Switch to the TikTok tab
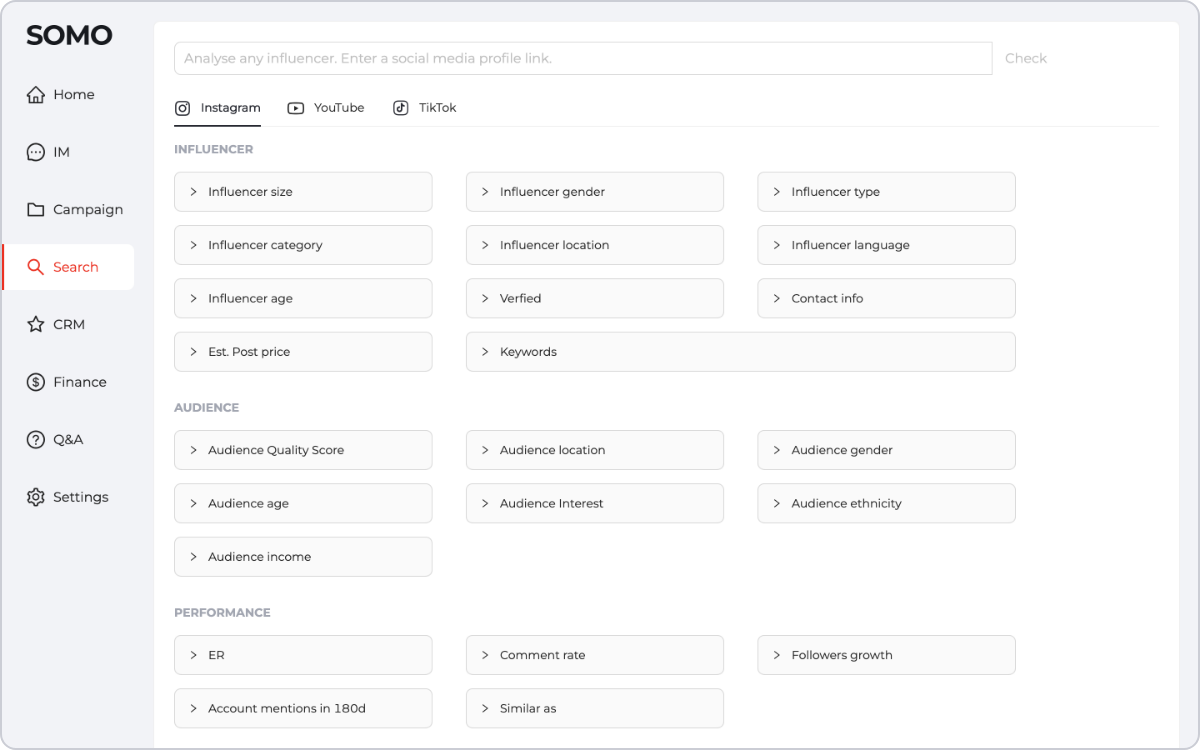This screenshot has height=750, width=1200. pos(424,108)
